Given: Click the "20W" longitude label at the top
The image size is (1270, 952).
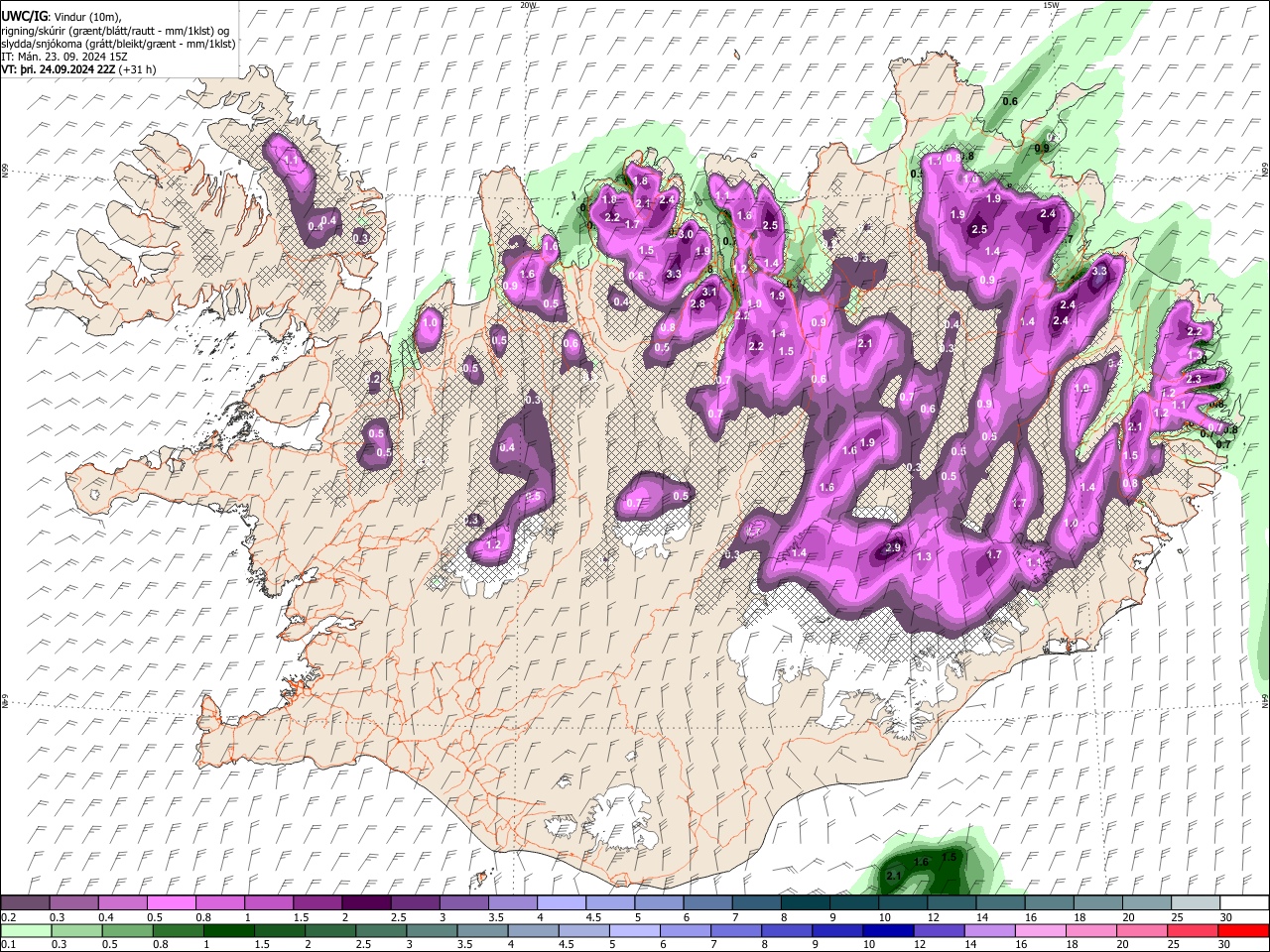Looking at the screenshot, I should [x=528, y=5].
